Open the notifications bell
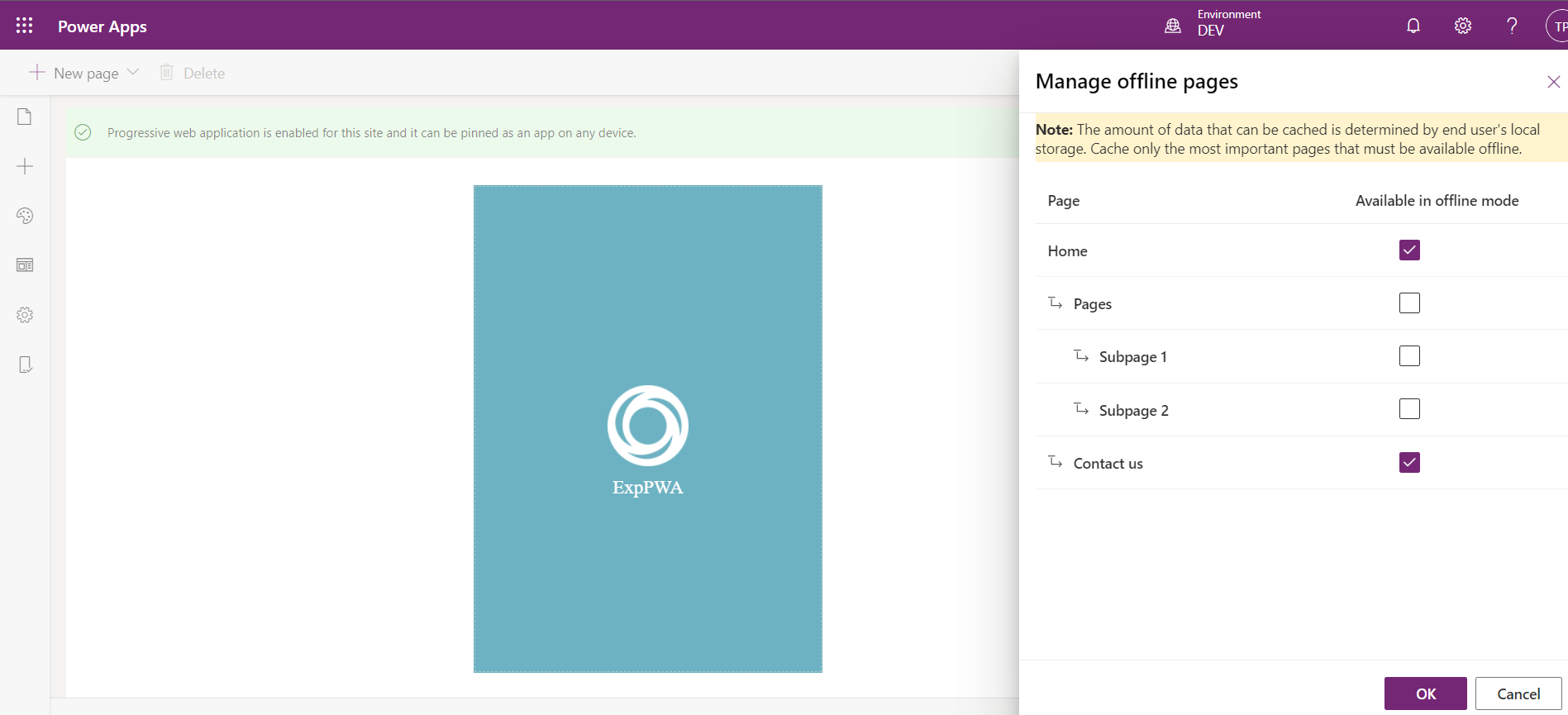Screen dimensions: 1568x715 coord(1413,26)
